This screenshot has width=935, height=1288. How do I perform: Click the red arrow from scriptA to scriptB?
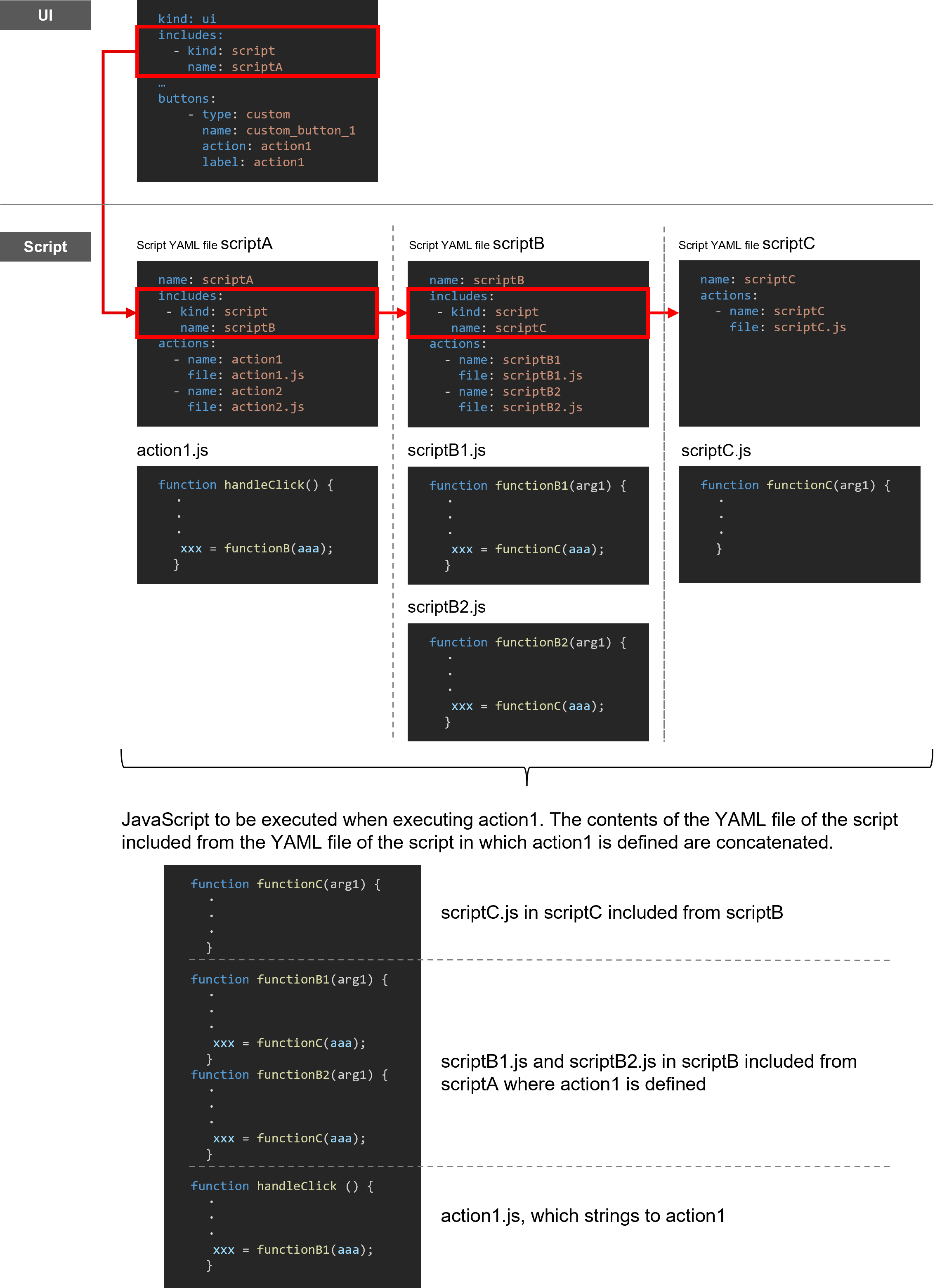[393, 312]
